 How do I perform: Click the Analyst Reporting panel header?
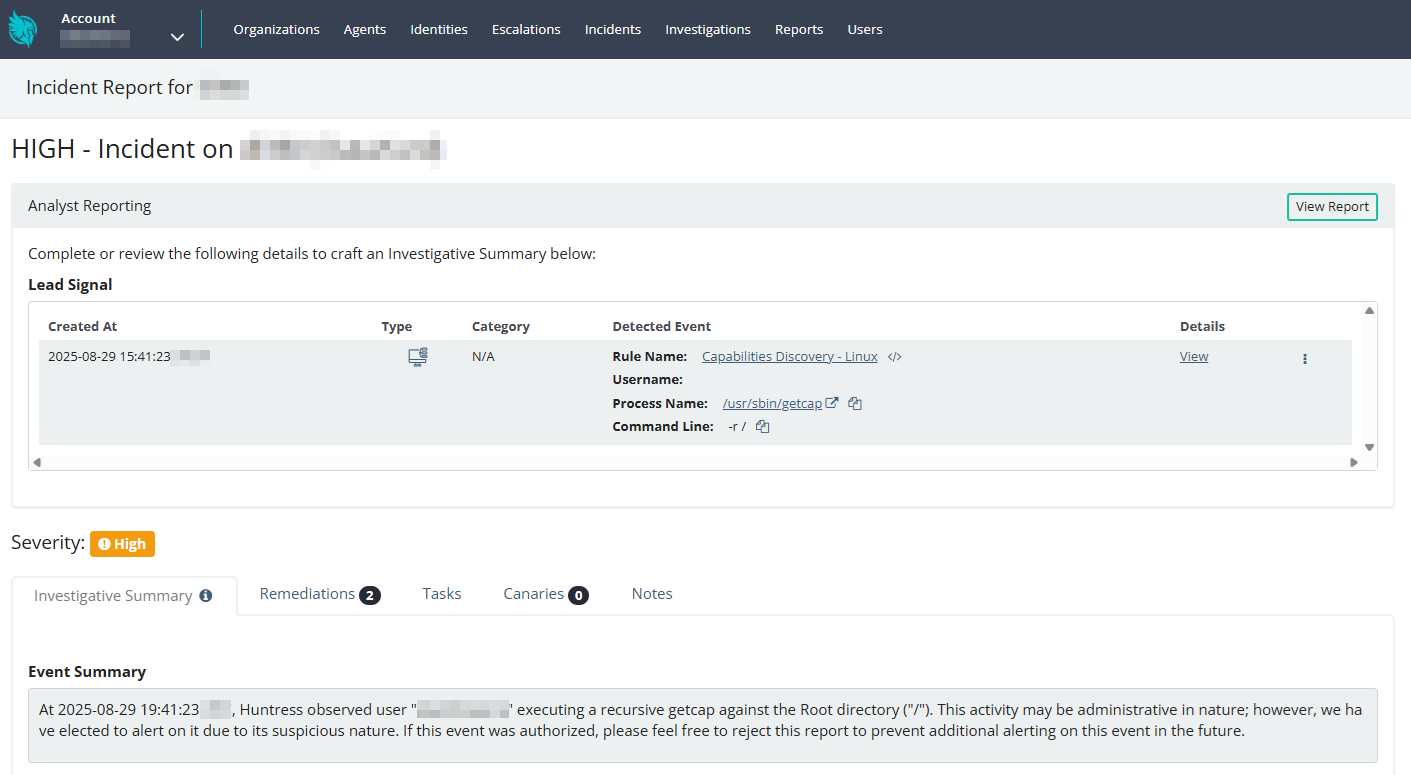click(702, 206)
